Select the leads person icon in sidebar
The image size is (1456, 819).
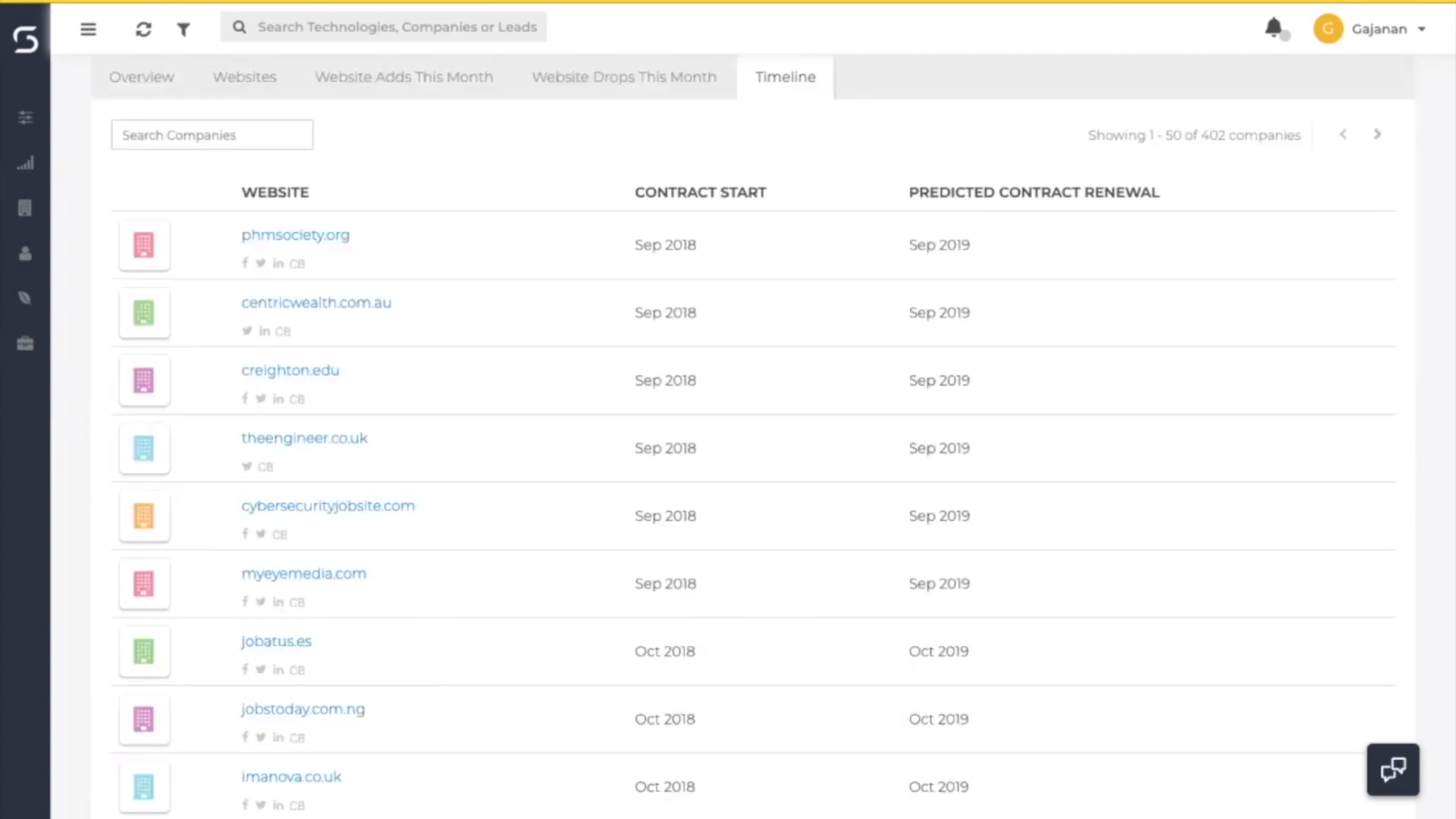25,253
